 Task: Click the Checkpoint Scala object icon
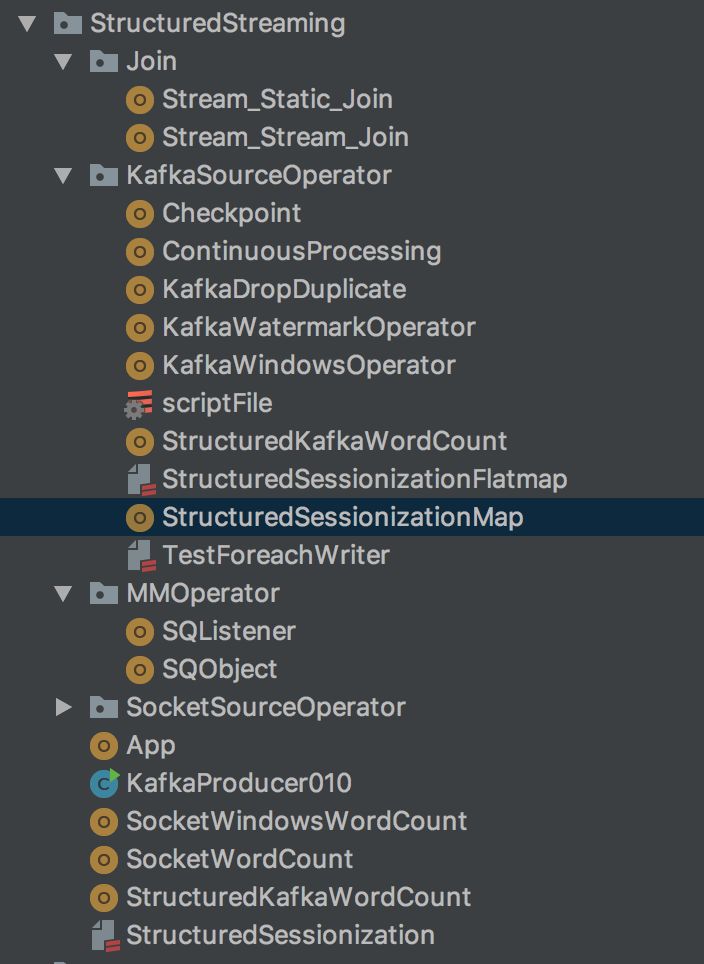(x=139, y=213)
